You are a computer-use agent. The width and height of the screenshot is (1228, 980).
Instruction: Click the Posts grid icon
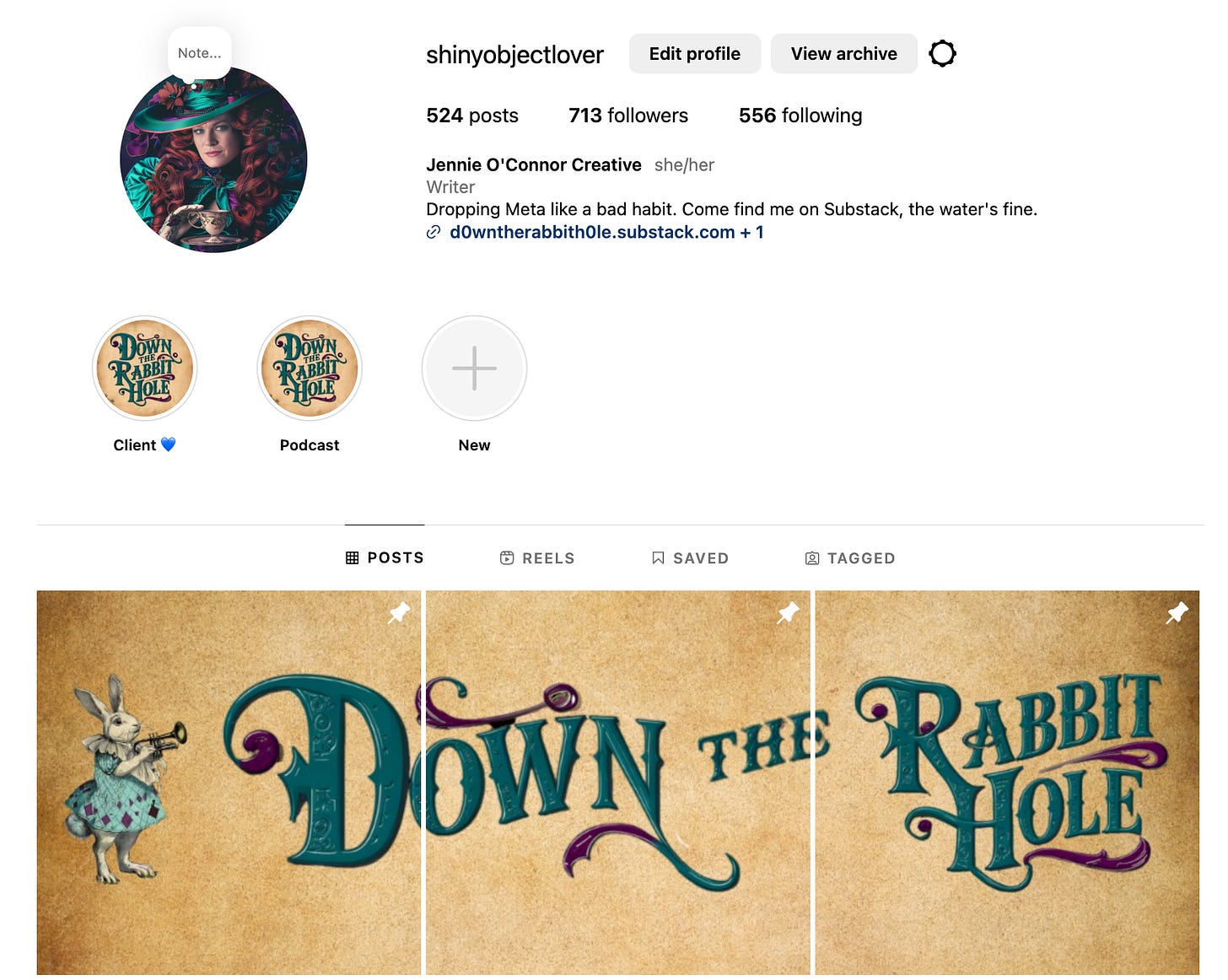[x=353, y=558]
